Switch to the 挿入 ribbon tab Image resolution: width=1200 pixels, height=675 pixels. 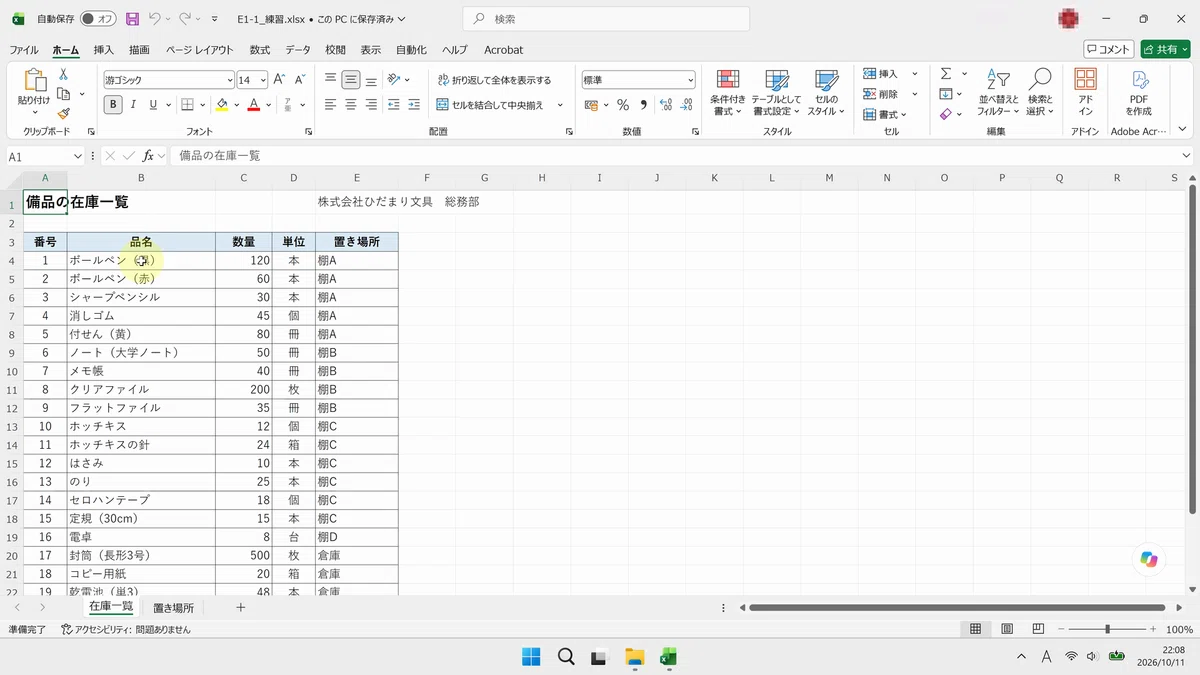point(104,50)
